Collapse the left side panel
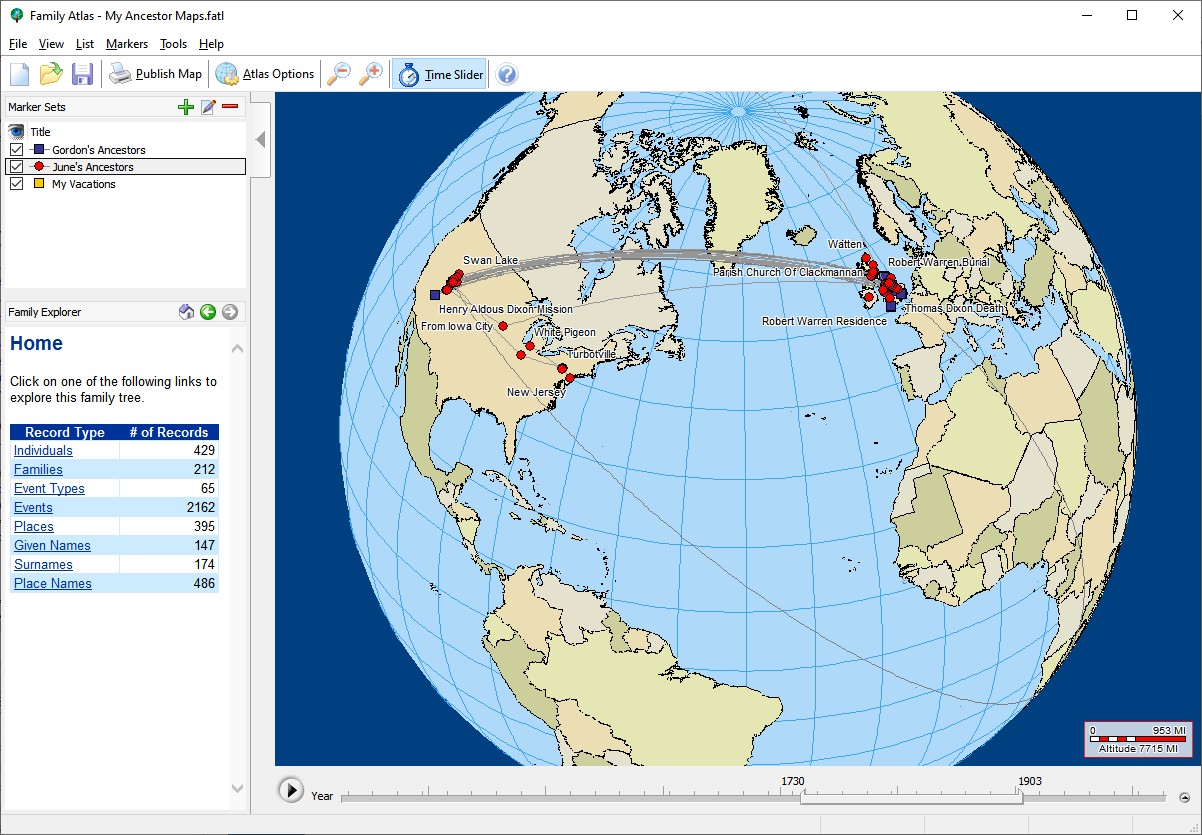 (260, 140)
